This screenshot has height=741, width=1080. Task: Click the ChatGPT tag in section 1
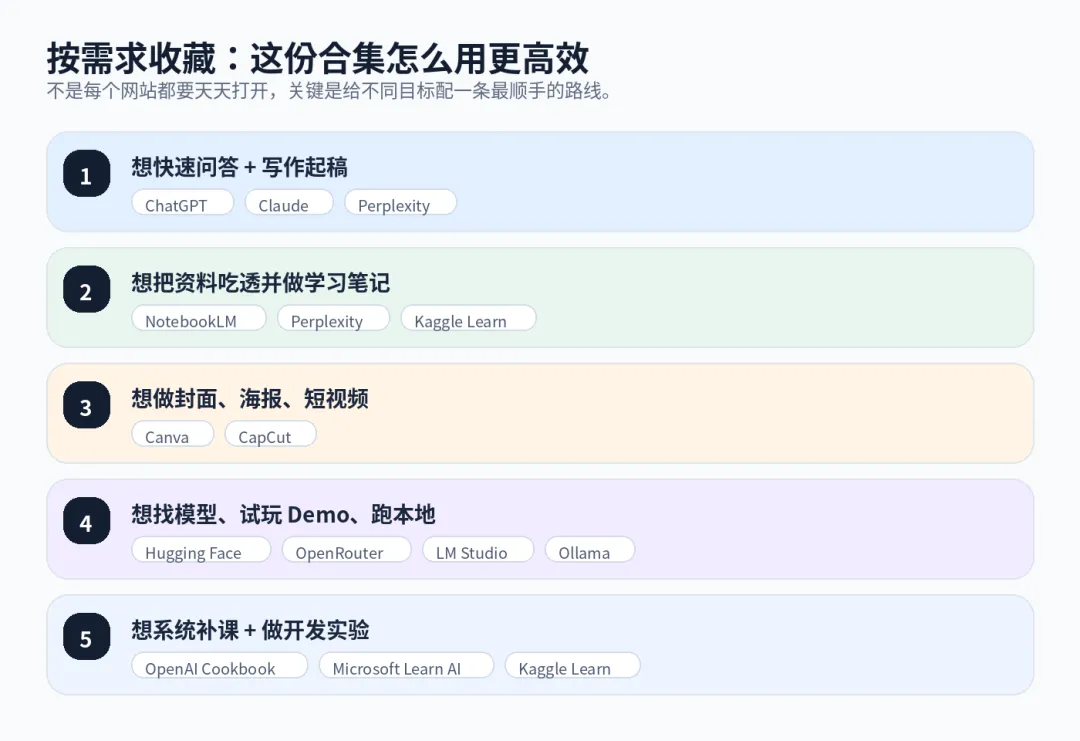pos(183,203)
